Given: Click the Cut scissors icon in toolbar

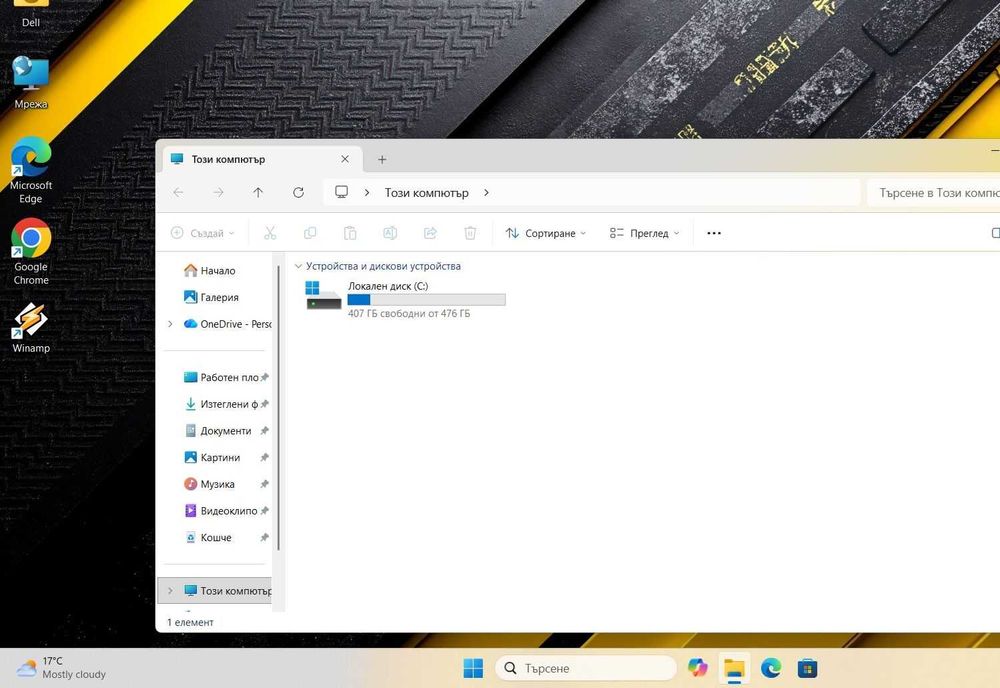Looking at the screenshot, I should (270, 233).
